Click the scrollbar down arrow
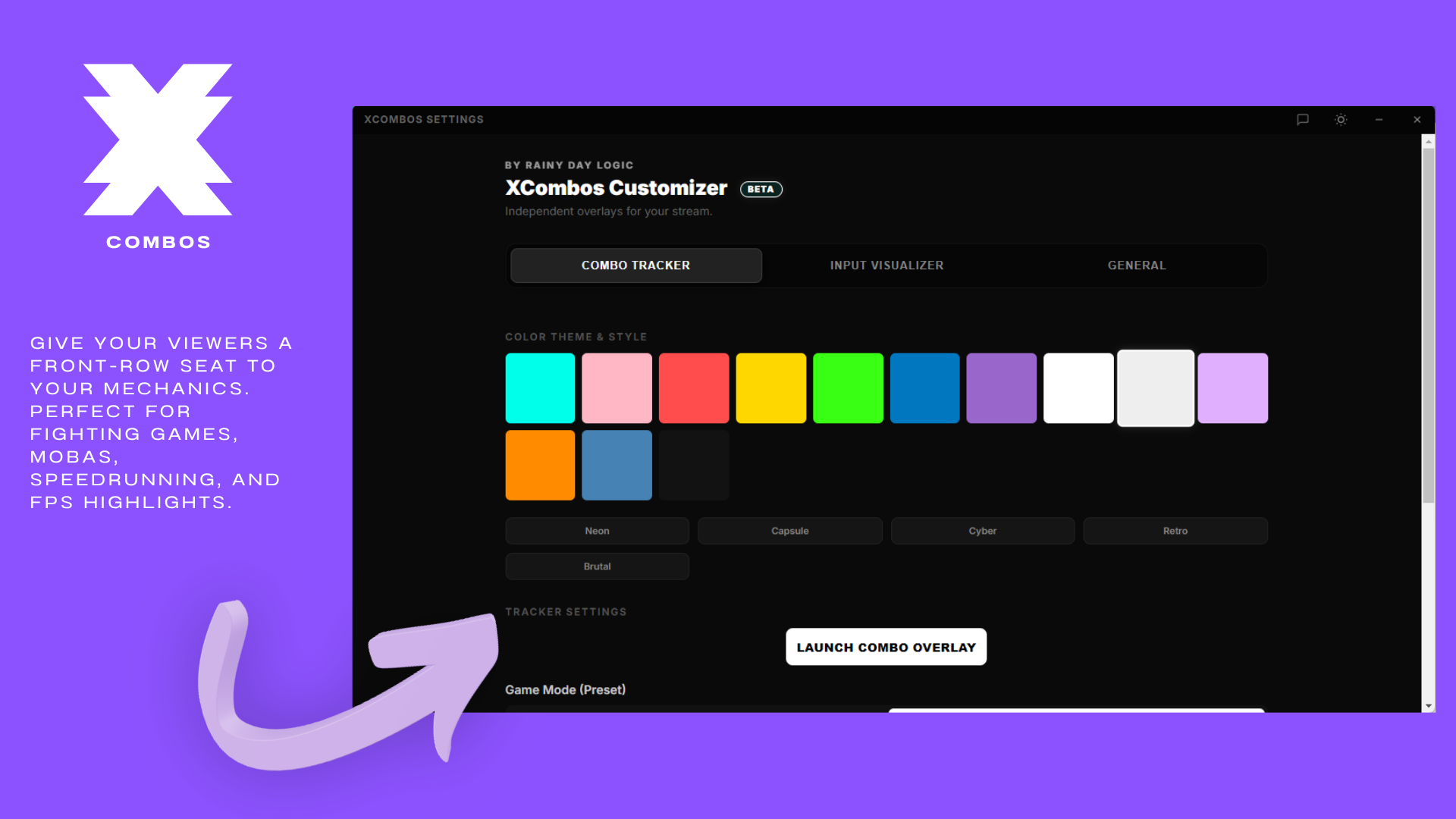The height and width of the screenshot is (819, 1456). coord(1429,706)
